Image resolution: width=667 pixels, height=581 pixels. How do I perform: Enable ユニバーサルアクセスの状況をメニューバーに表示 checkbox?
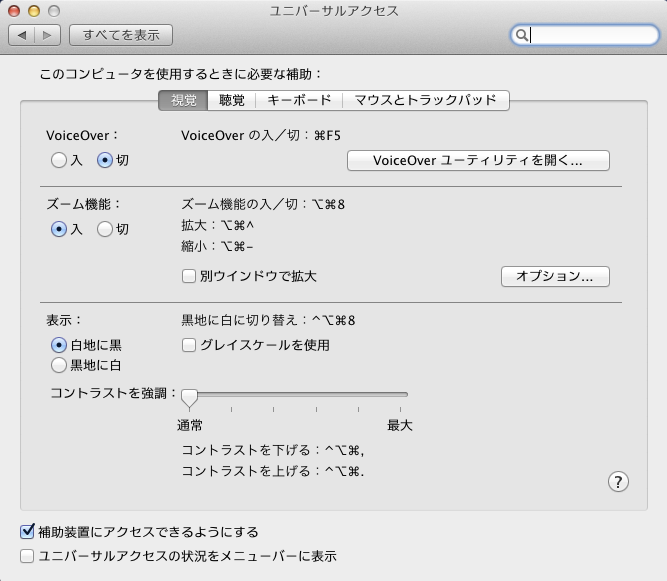pyautogui.click(x=27, y=556)
